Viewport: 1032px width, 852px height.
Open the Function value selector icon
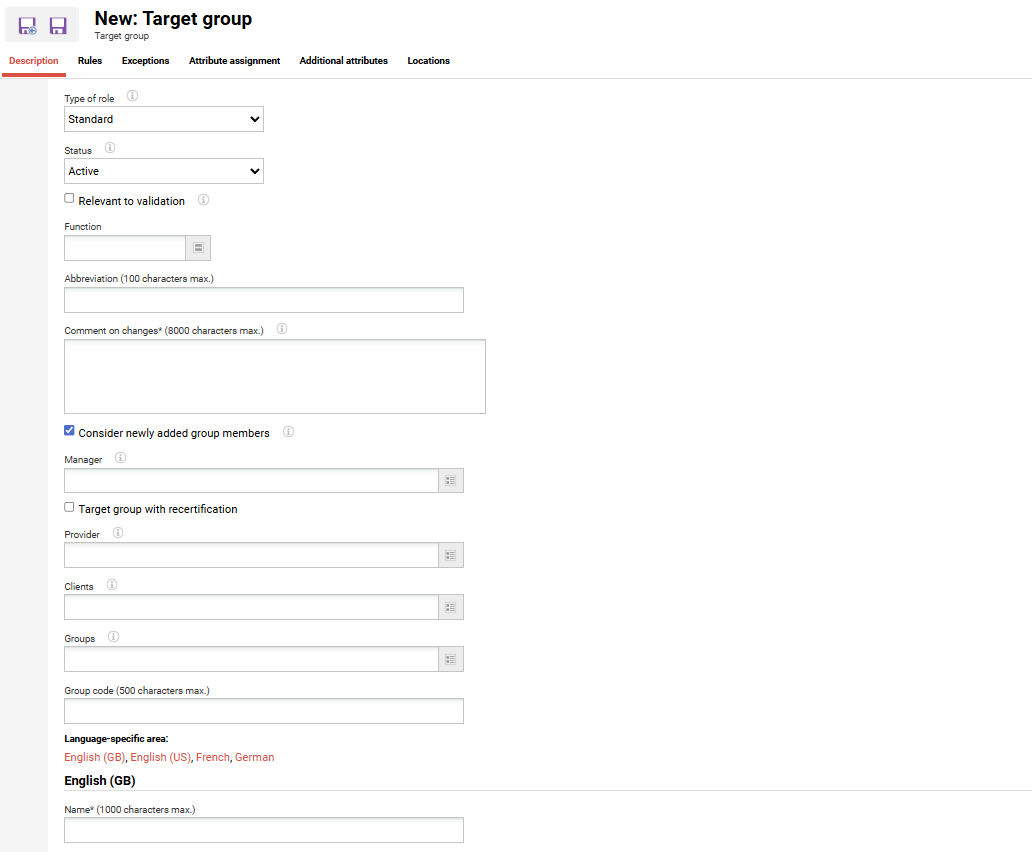tap(198, 247)
